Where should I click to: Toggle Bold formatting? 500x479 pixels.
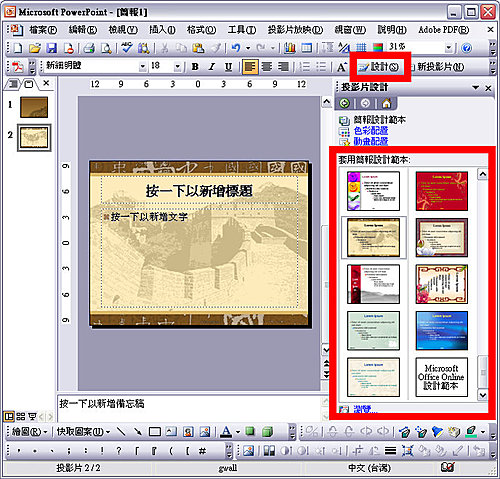tap(195, 67)
